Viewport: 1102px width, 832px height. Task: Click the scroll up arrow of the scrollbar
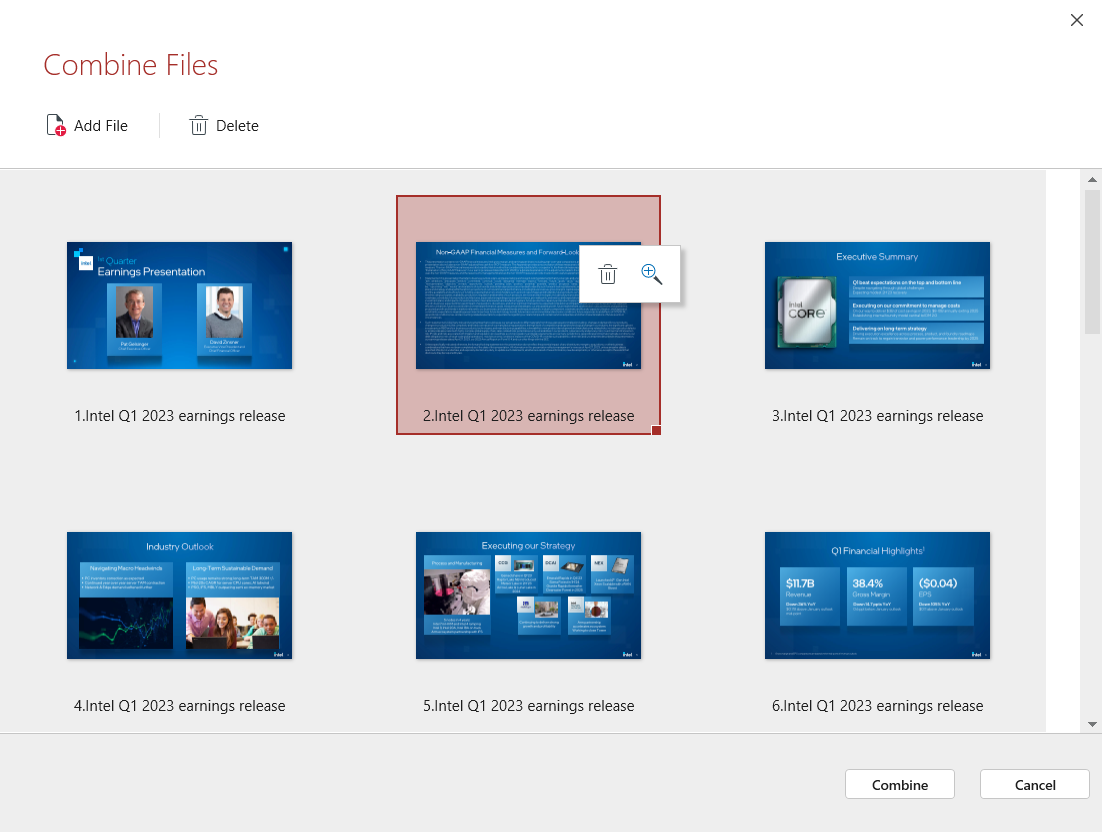click(x=1092, y=180)
